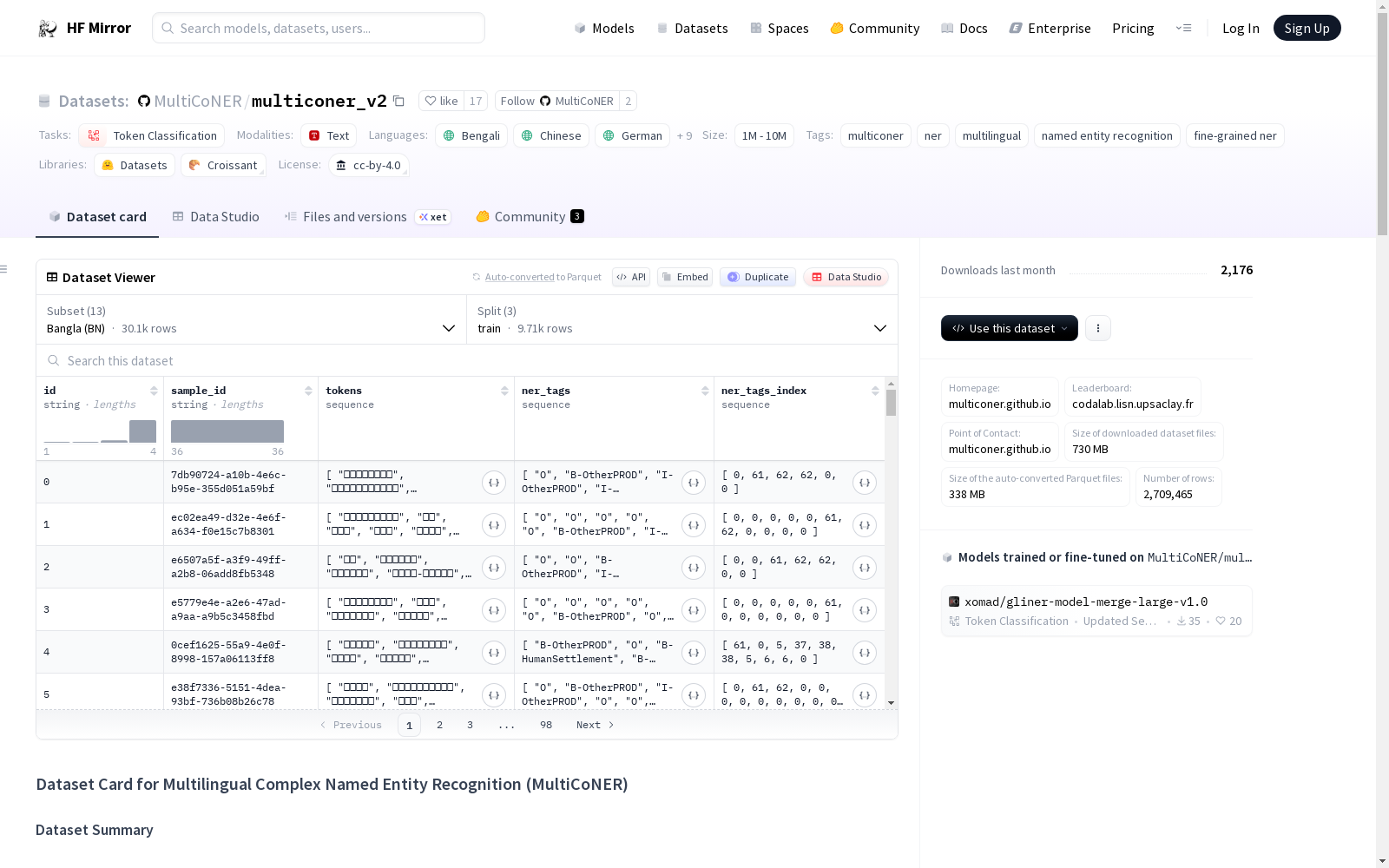Image resolution: width=1389 pixels, height=868 pixels.
Task: Expand ner_tags_index cell in row 2
Action: pyautogui.click(x=865, y=568)
